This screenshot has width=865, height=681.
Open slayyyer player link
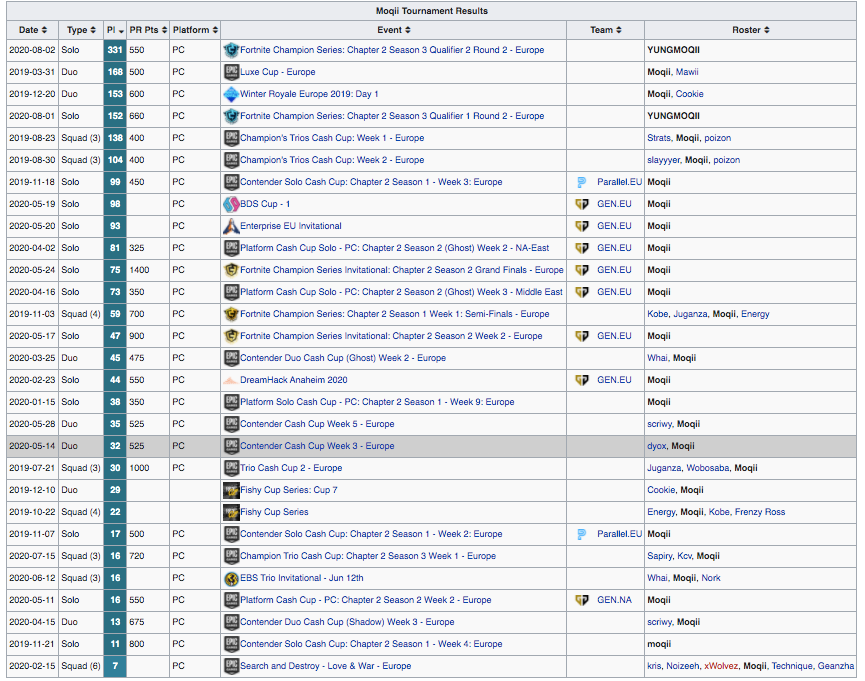click(664, 160)
